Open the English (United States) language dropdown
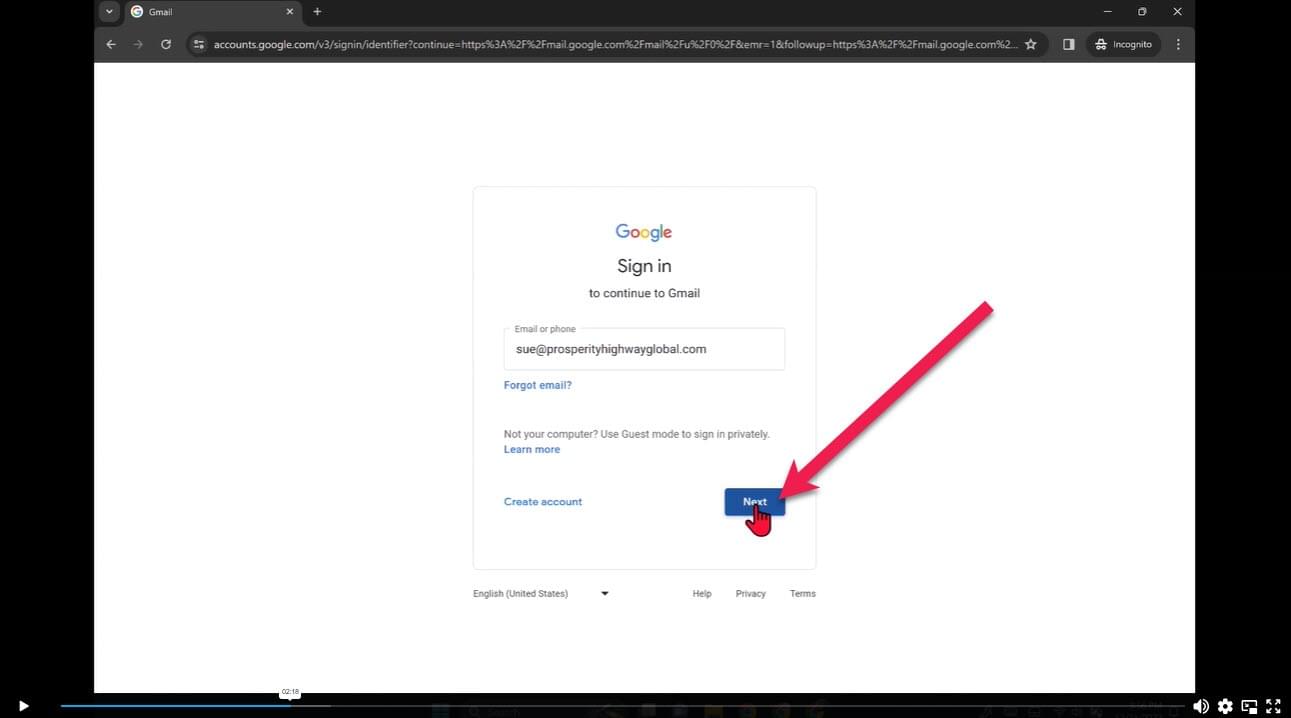 [x=541, y=594]
